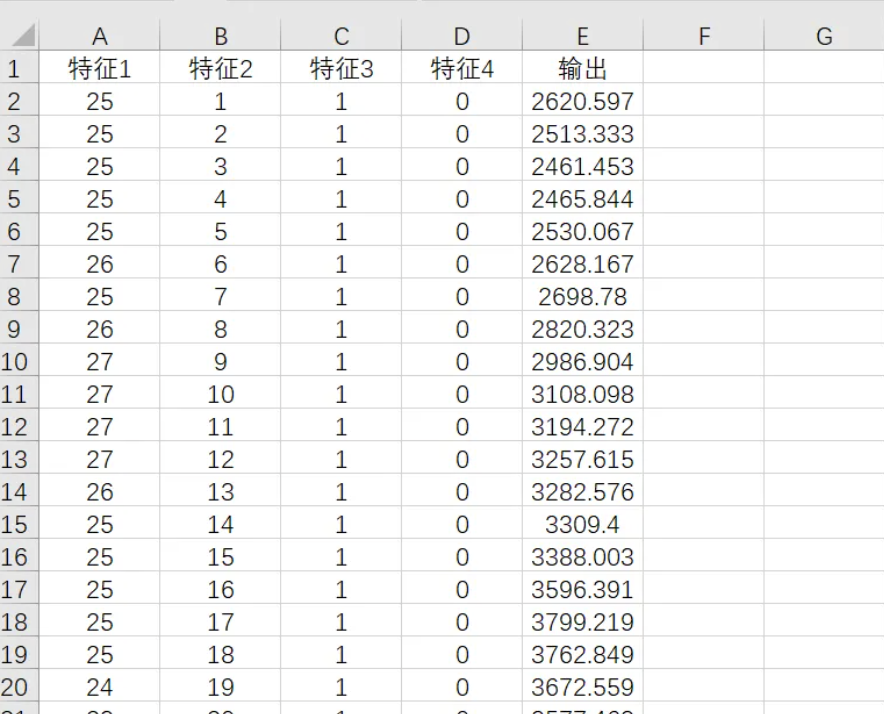This screenshot has height=714, width=884.
Task: Click the cell labeled 特征4
Action: pyautogui.click(x=461, y=68)
